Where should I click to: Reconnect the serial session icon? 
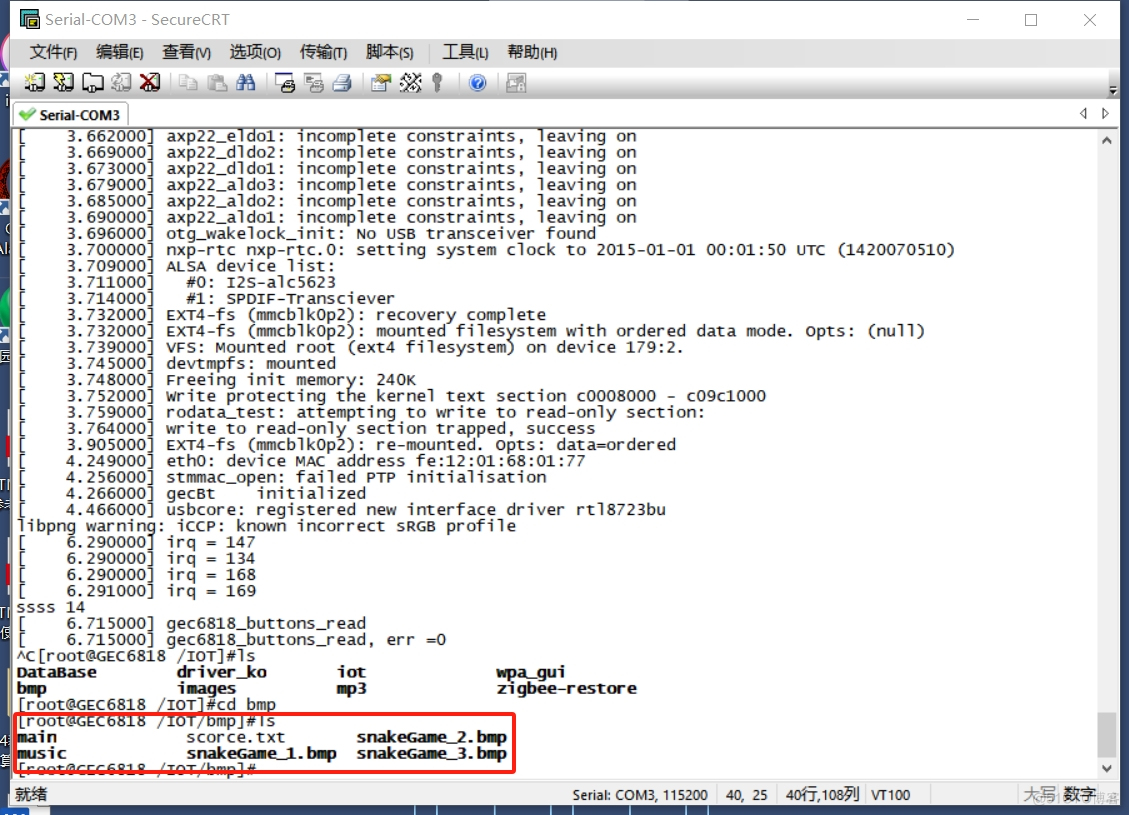point(122,82)
